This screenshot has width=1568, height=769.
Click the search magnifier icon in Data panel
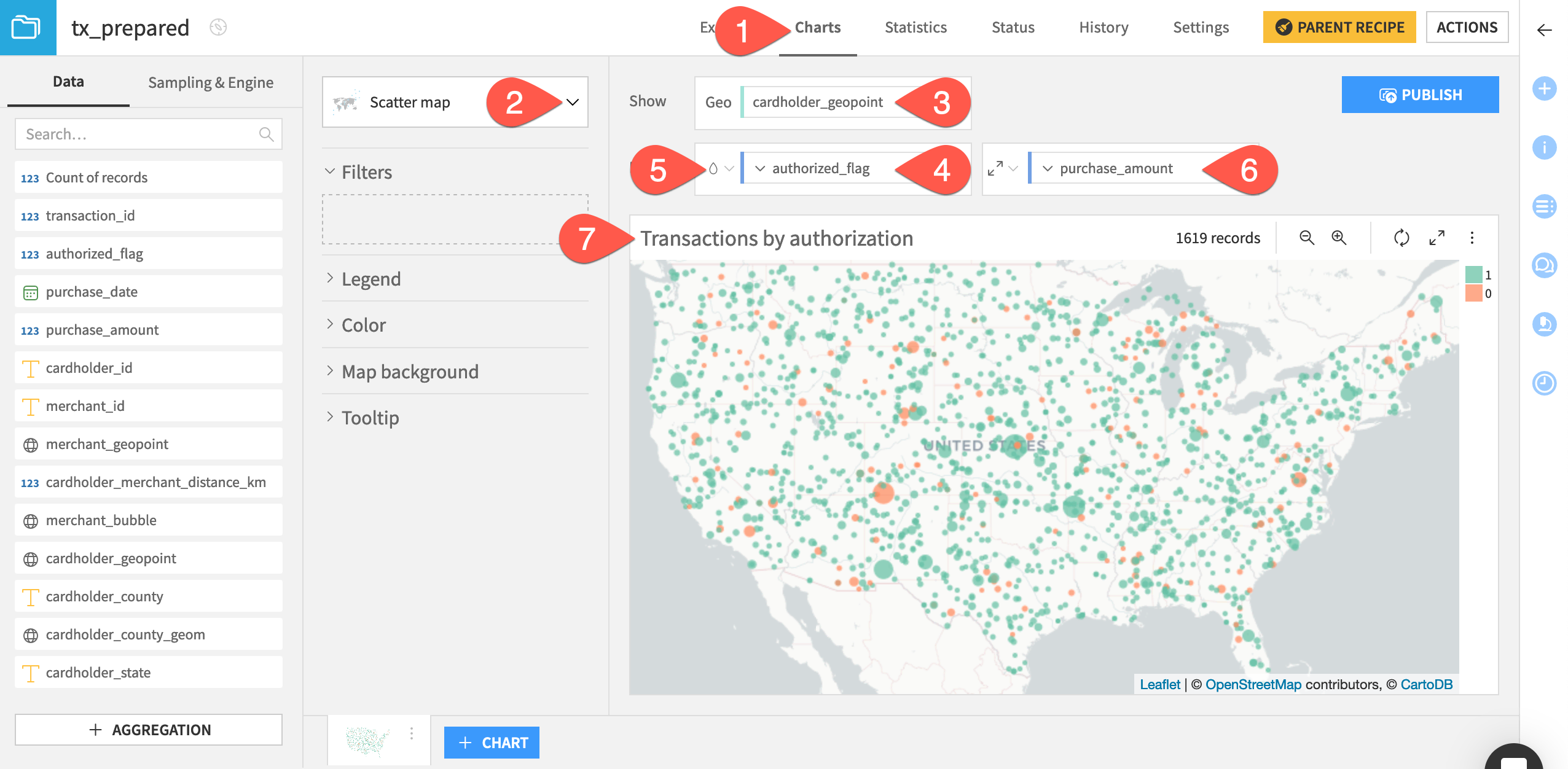coord(266,134)
